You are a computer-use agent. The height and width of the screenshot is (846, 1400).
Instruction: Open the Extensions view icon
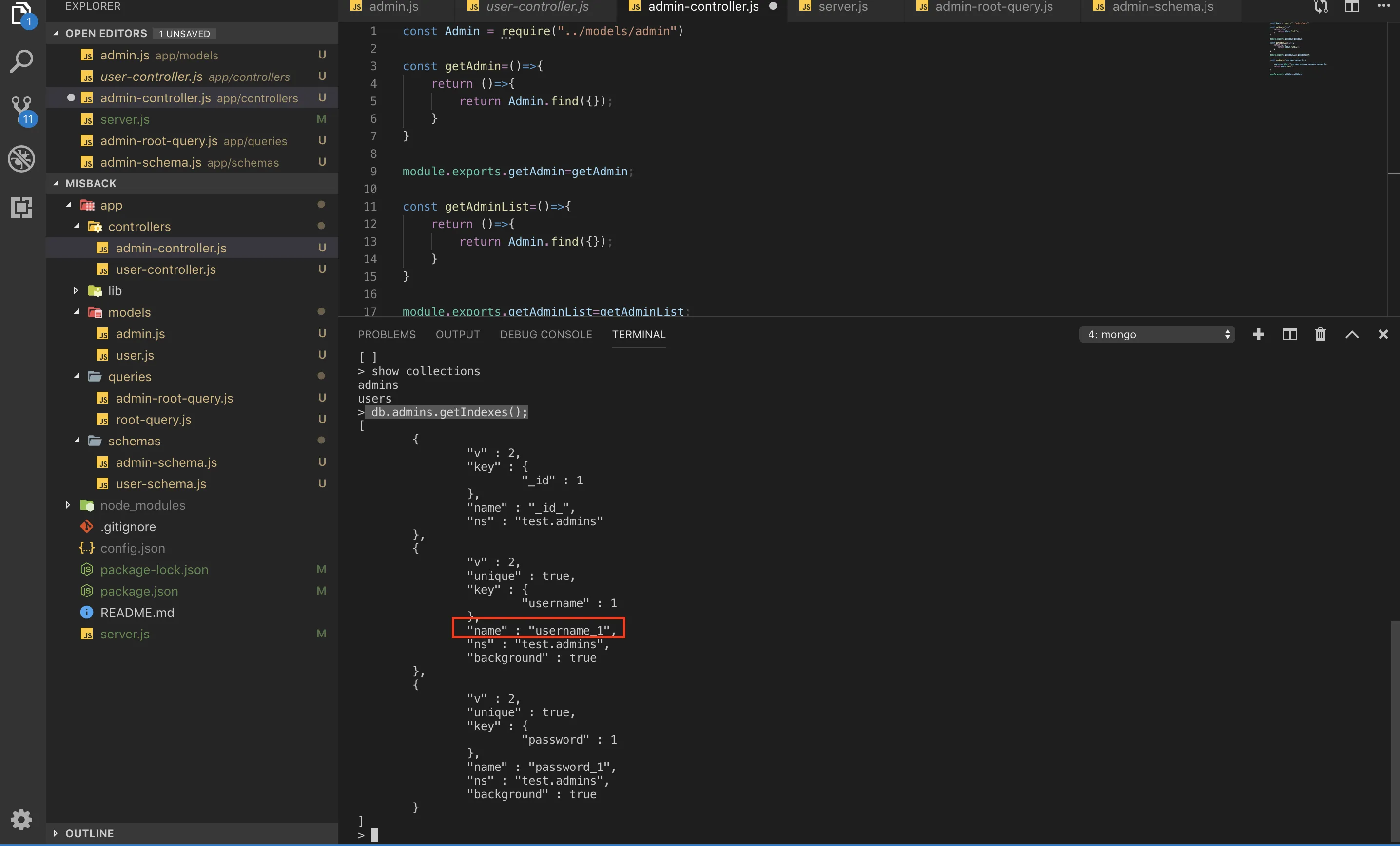click(21, 207)
